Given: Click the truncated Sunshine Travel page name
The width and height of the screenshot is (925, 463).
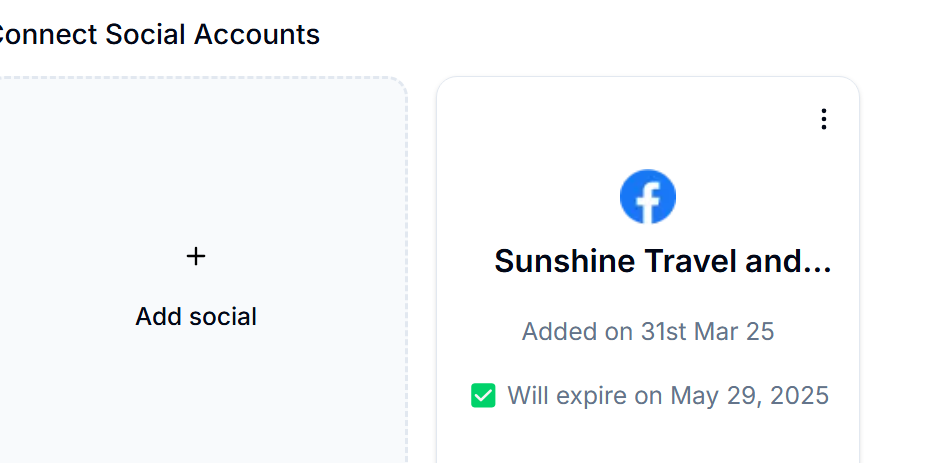Looking at the screenshot, I should (662, 261).
